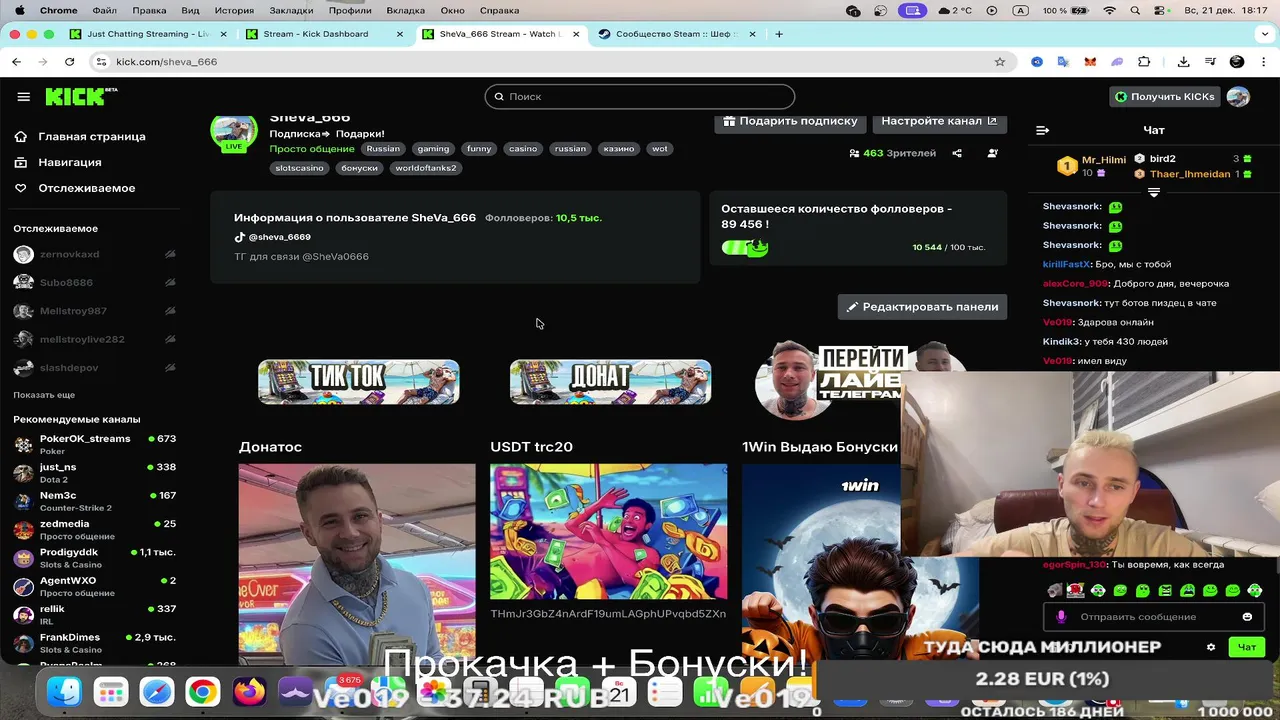Image resolution: width=1280 pixels, height=720 pixels.
Task: Click 'Настройте канал' button
Action: click(x=939, y=121)
